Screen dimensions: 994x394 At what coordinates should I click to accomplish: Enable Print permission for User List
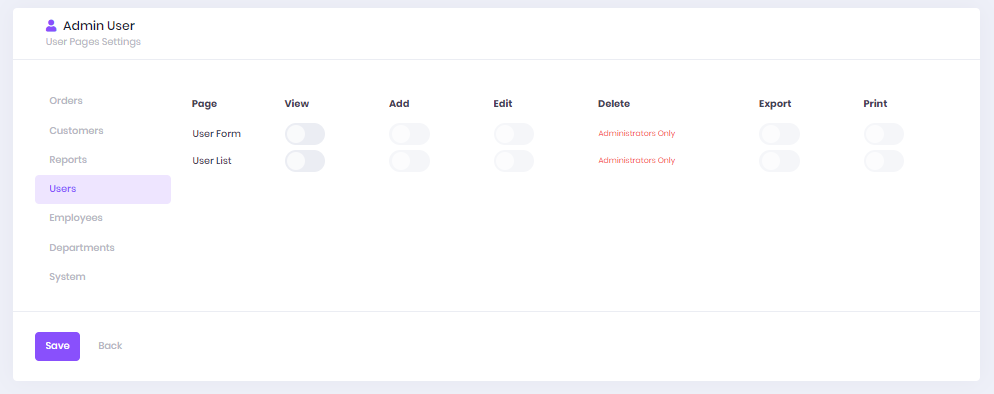884,161
